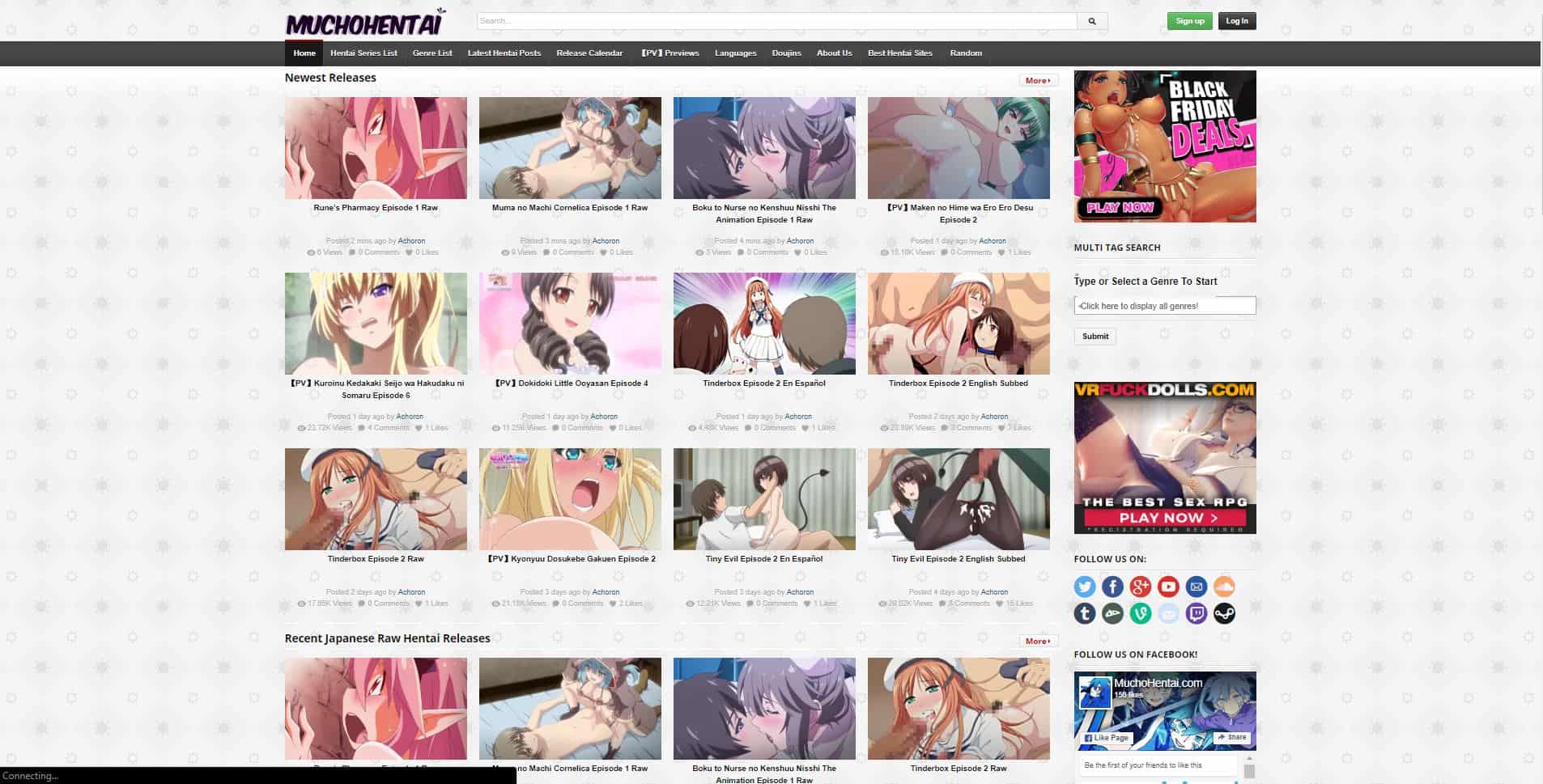This screenshot has height=784, width=1543.
Task: Open the PV Previews menu item
Action: tap(669, 53)
